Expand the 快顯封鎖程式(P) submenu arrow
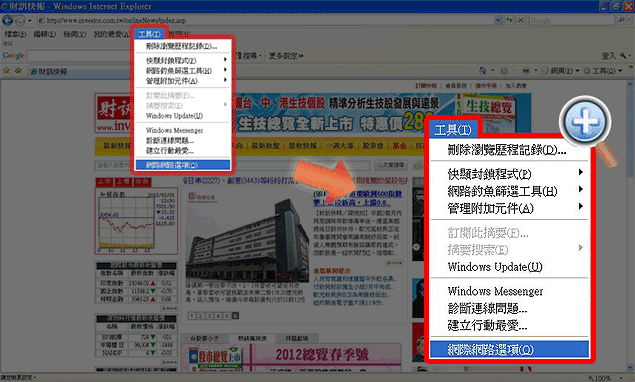Image resolution: width=635 pixels, height=382 pixels. (x=225, y=60)
